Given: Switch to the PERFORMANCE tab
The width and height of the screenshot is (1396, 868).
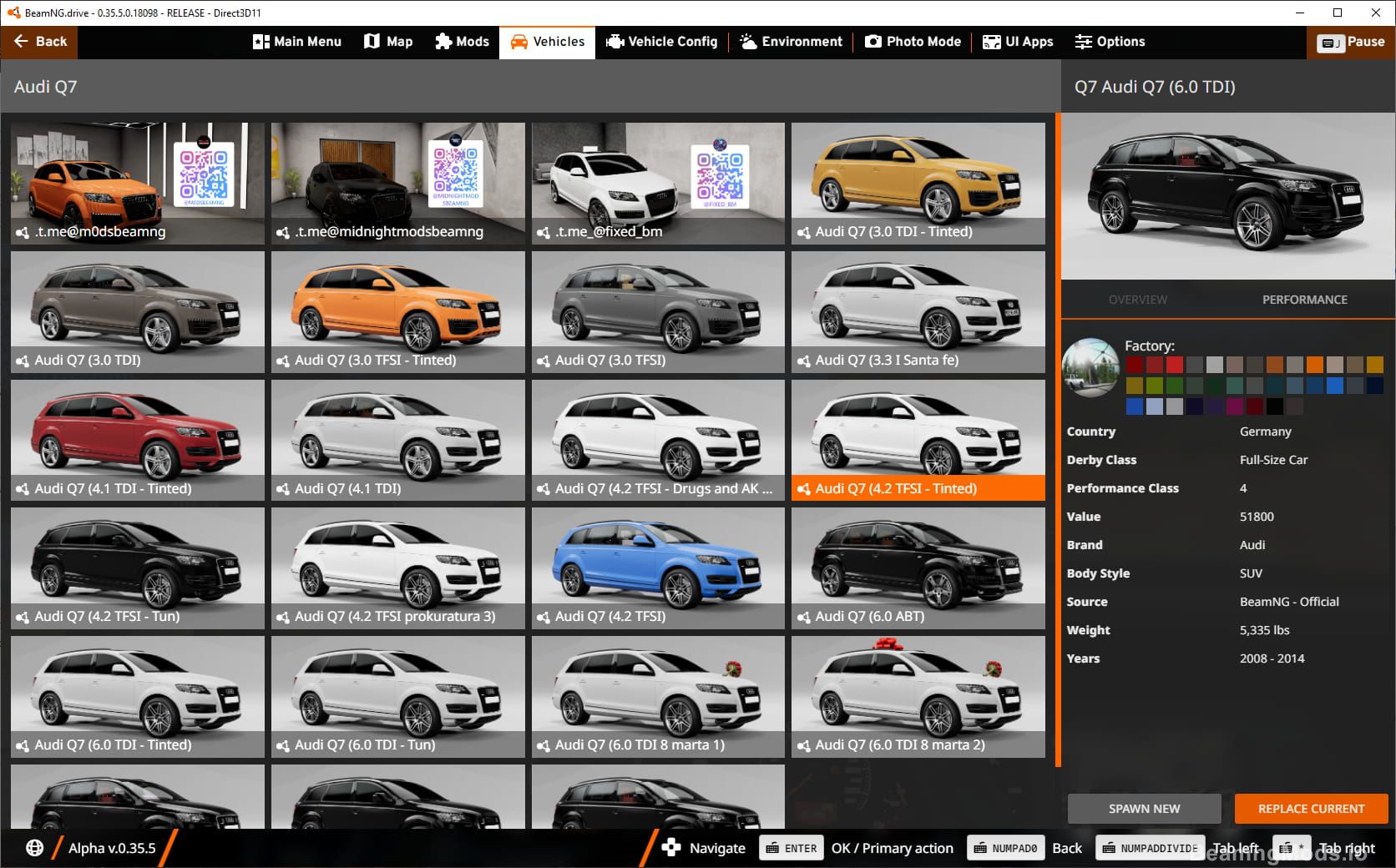Looking at the screenshot, I should point(1305,300).
